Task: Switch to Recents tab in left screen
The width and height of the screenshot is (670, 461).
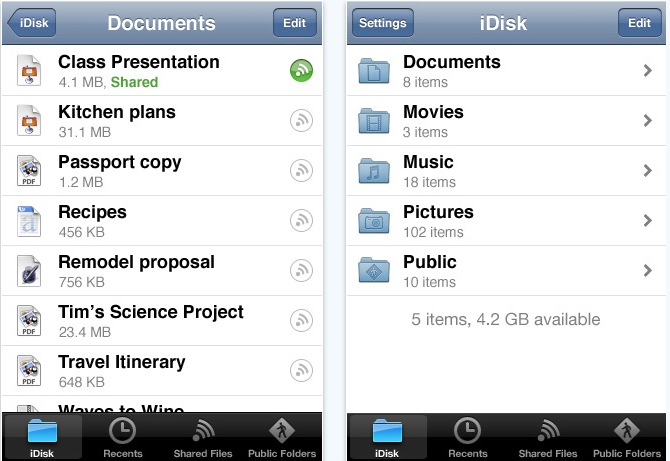Action: (x=122, y=437)
